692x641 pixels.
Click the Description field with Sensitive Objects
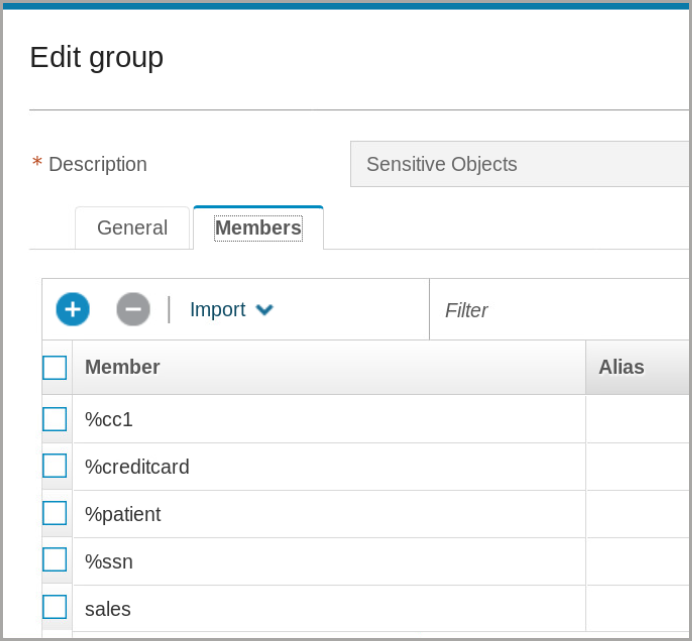[x=520, y=164]
